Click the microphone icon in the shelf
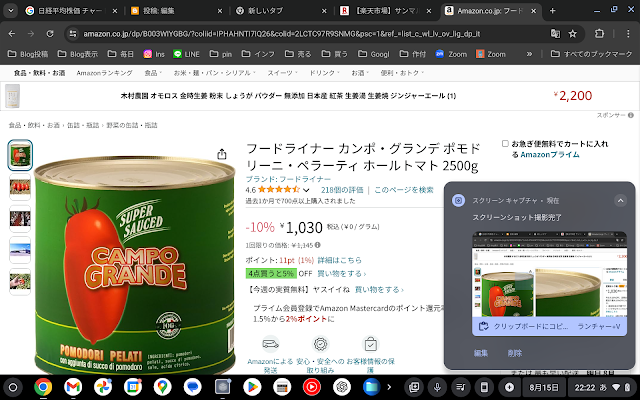 [x=437, y=387]
